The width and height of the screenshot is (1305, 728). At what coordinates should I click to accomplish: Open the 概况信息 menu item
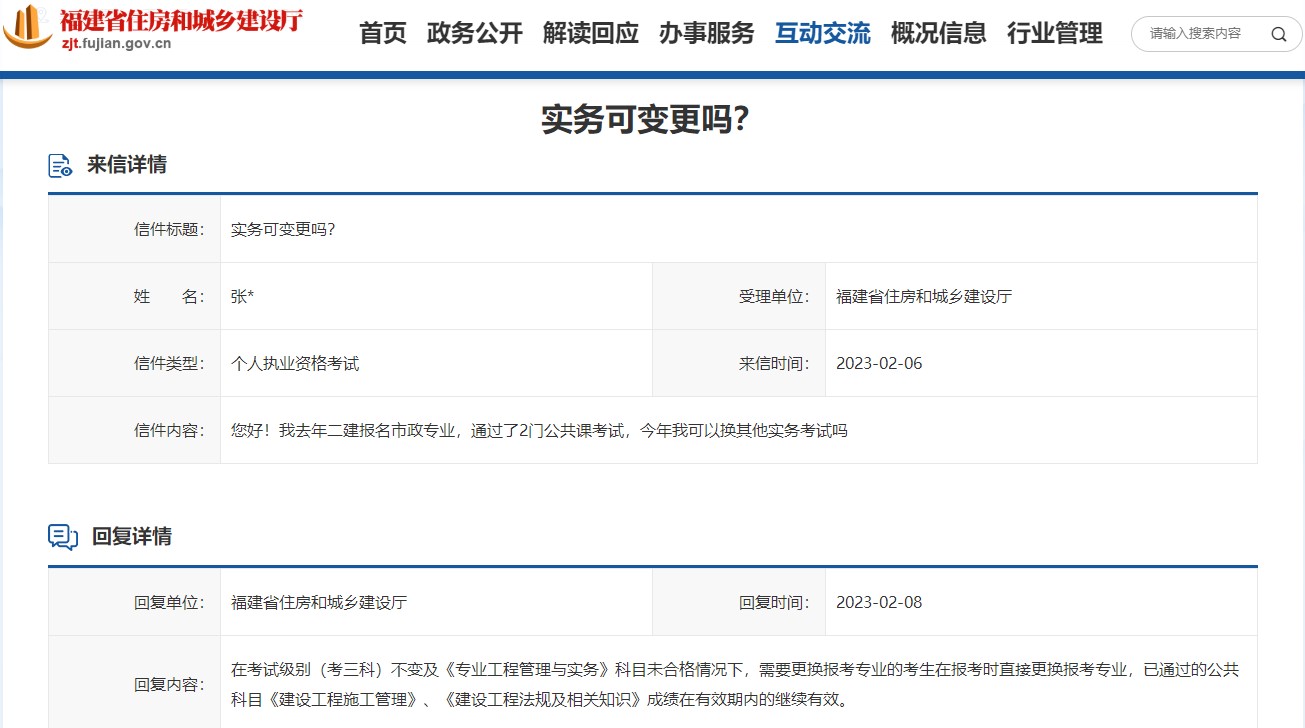click(x=938, y=33)
